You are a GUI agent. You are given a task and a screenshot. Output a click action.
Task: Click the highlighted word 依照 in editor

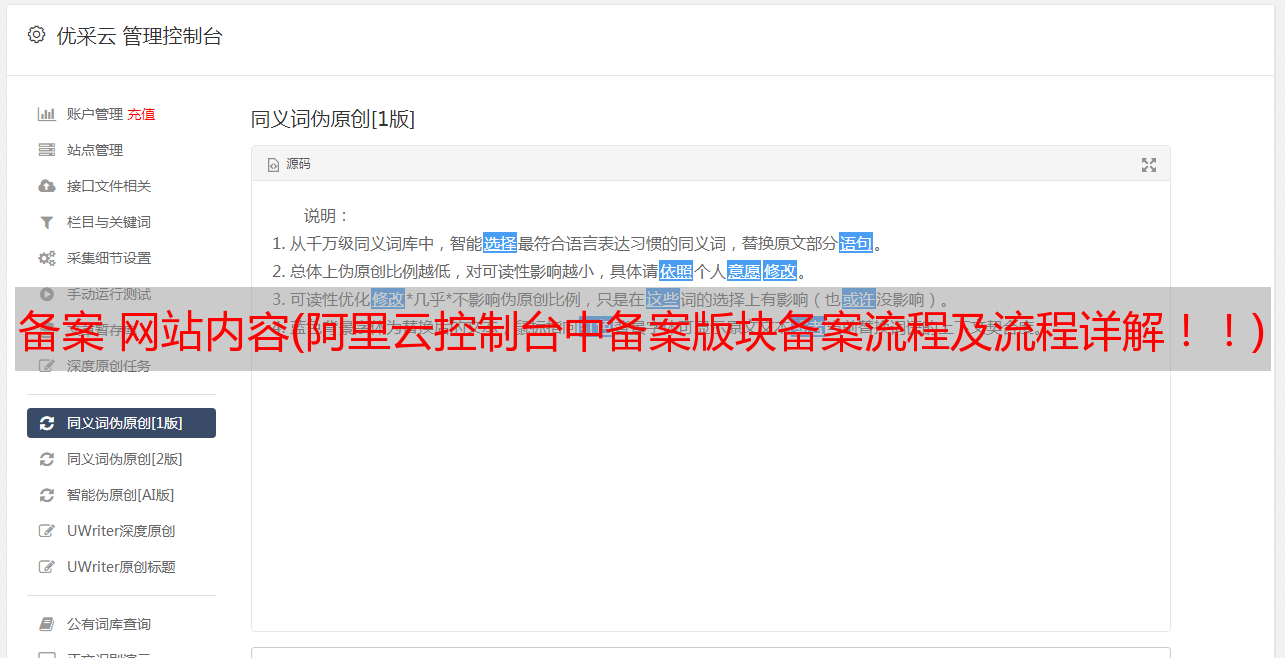[x=676, y=271]
